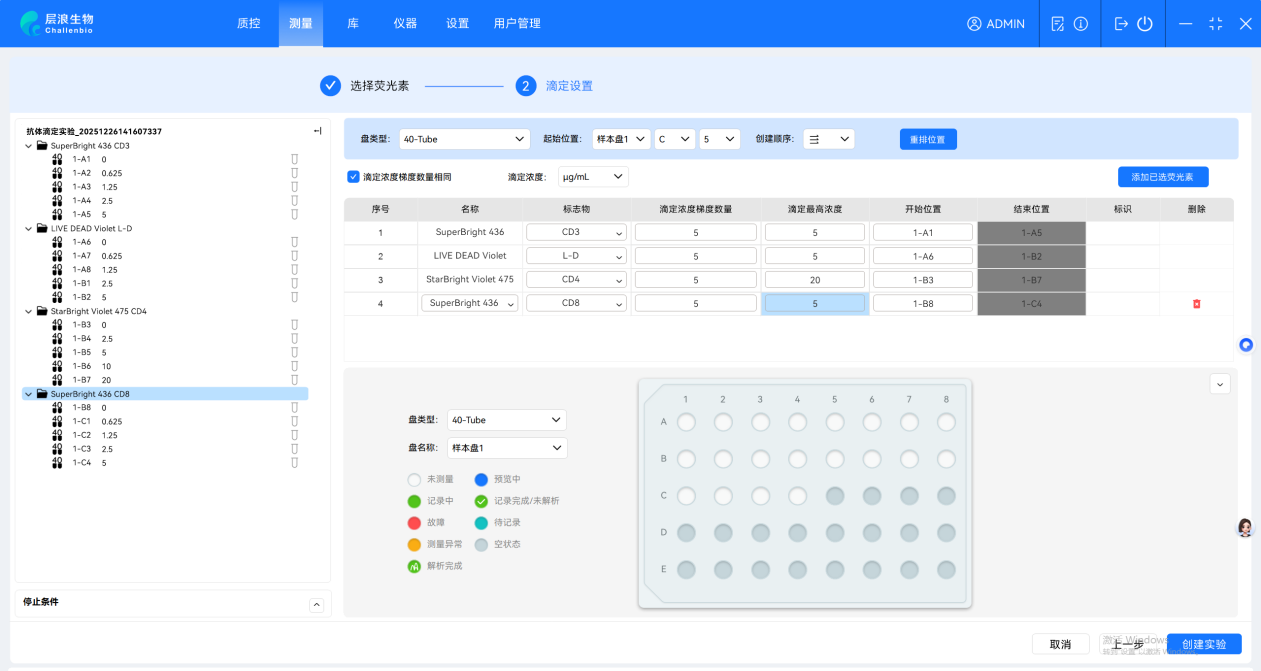
Task: Click the power icon in the header
Action: coord(1145,24)
